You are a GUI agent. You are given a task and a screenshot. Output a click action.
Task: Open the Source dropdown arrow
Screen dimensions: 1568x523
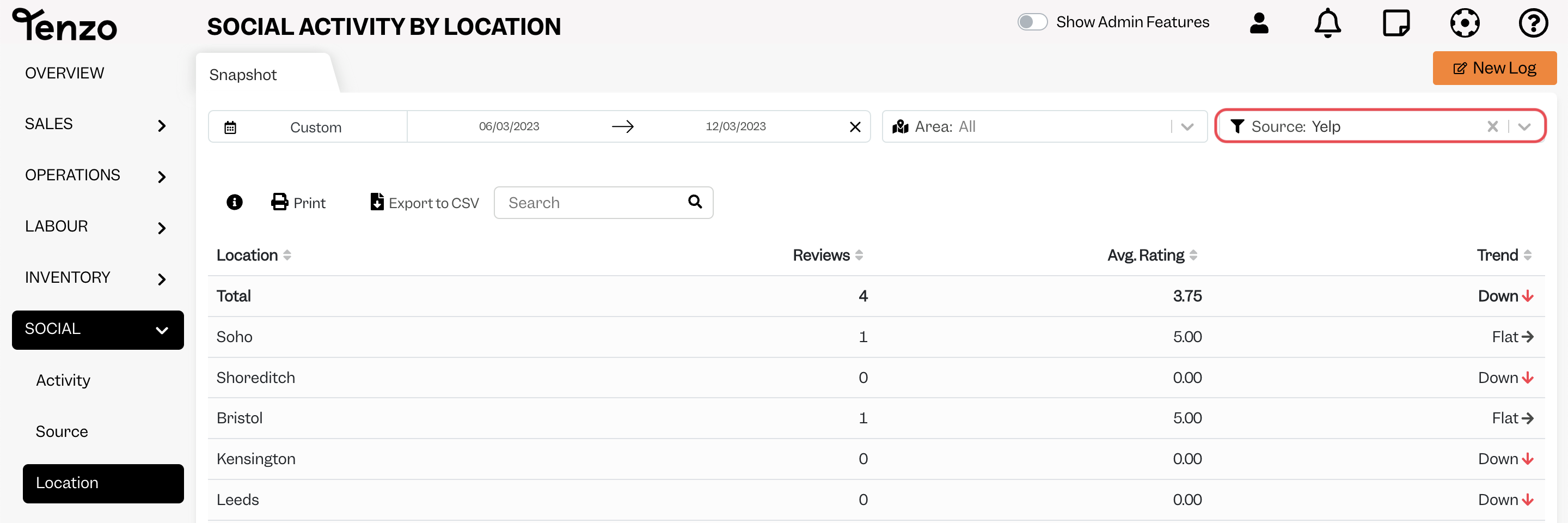coord(1524,126)
